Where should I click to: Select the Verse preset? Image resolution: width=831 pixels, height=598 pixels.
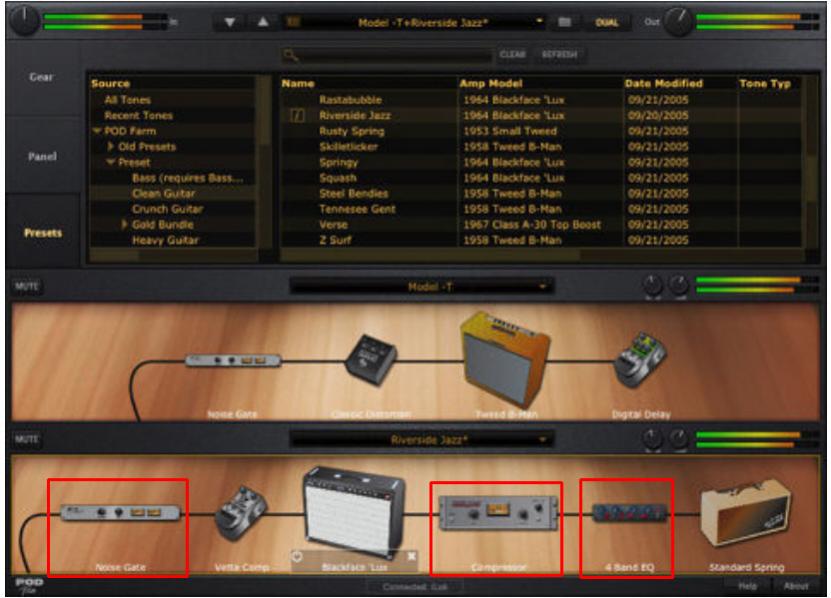point(333,224)
